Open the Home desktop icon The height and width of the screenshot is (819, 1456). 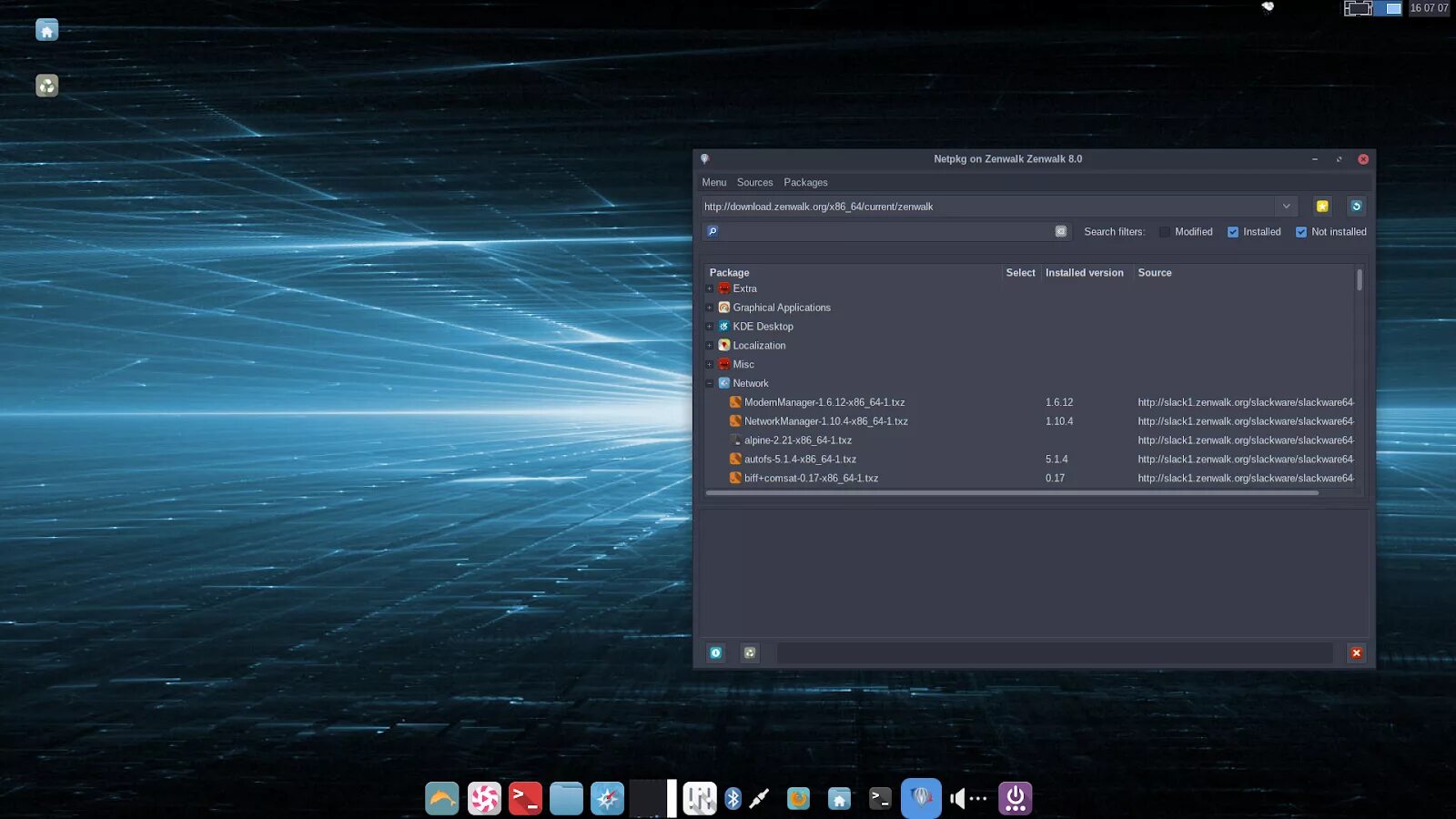[x=46, y=30]
